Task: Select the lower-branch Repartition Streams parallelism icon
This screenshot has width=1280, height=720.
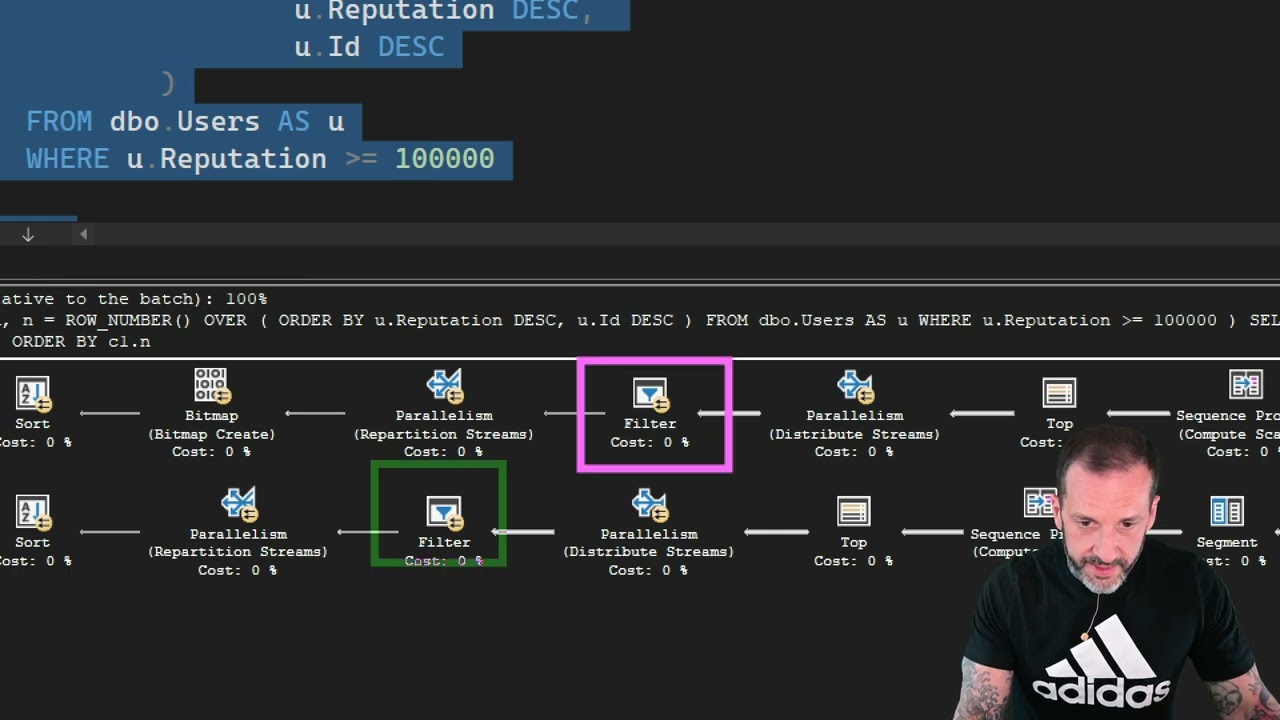Action: [239, 505]
